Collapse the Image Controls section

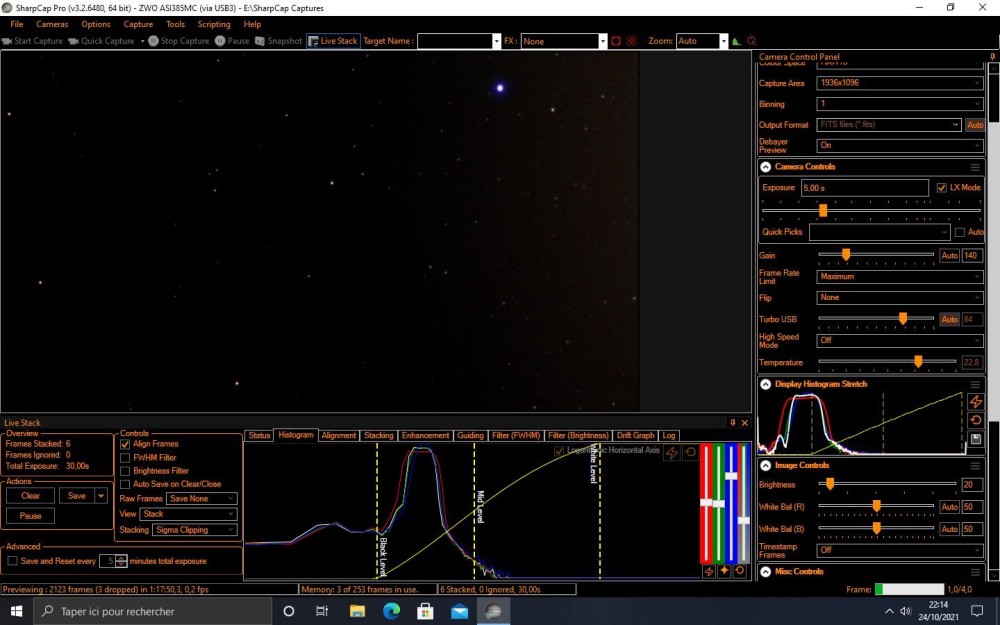click(766, 466)
